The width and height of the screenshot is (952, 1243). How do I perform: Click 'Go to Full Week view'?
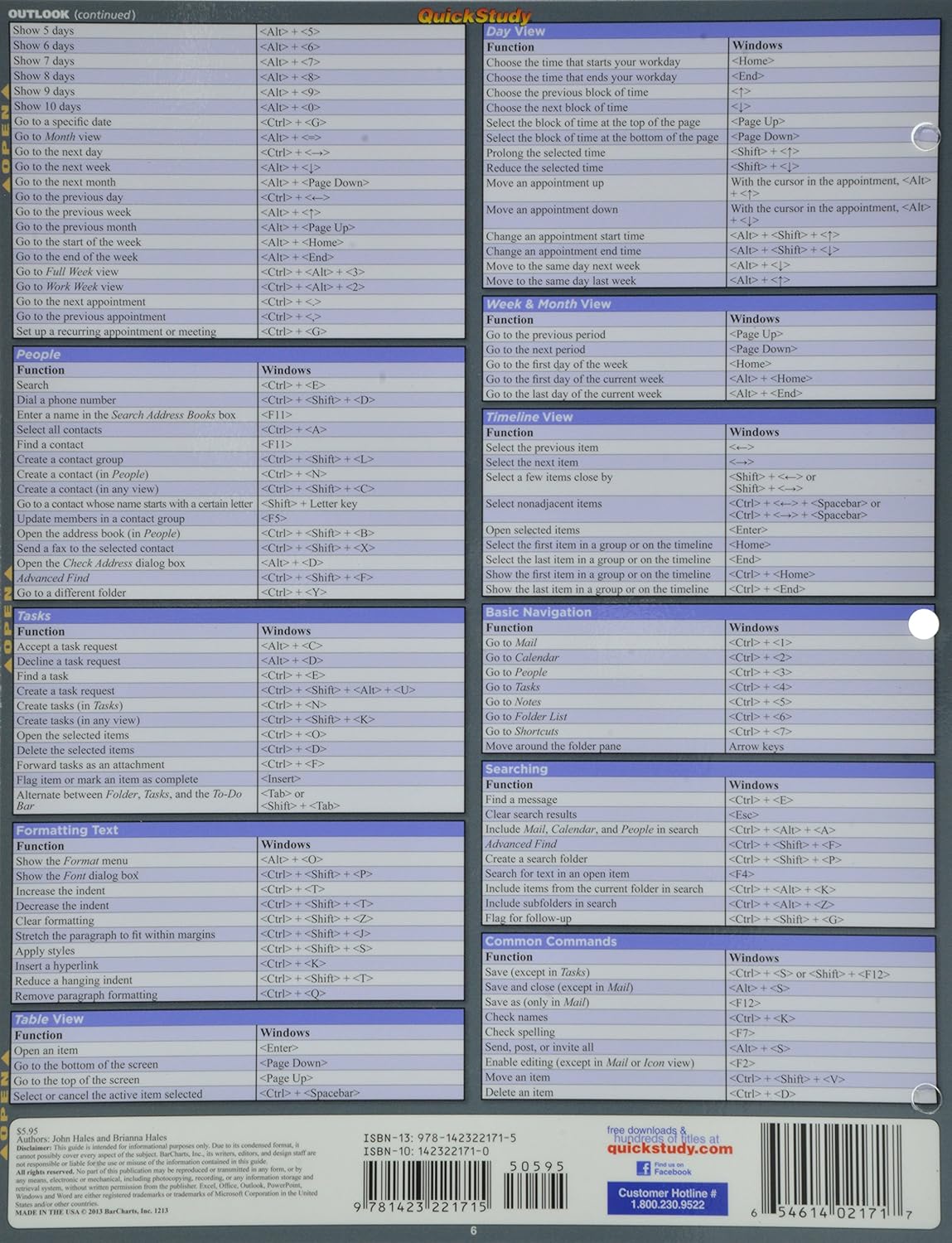(x=67, y=272)
